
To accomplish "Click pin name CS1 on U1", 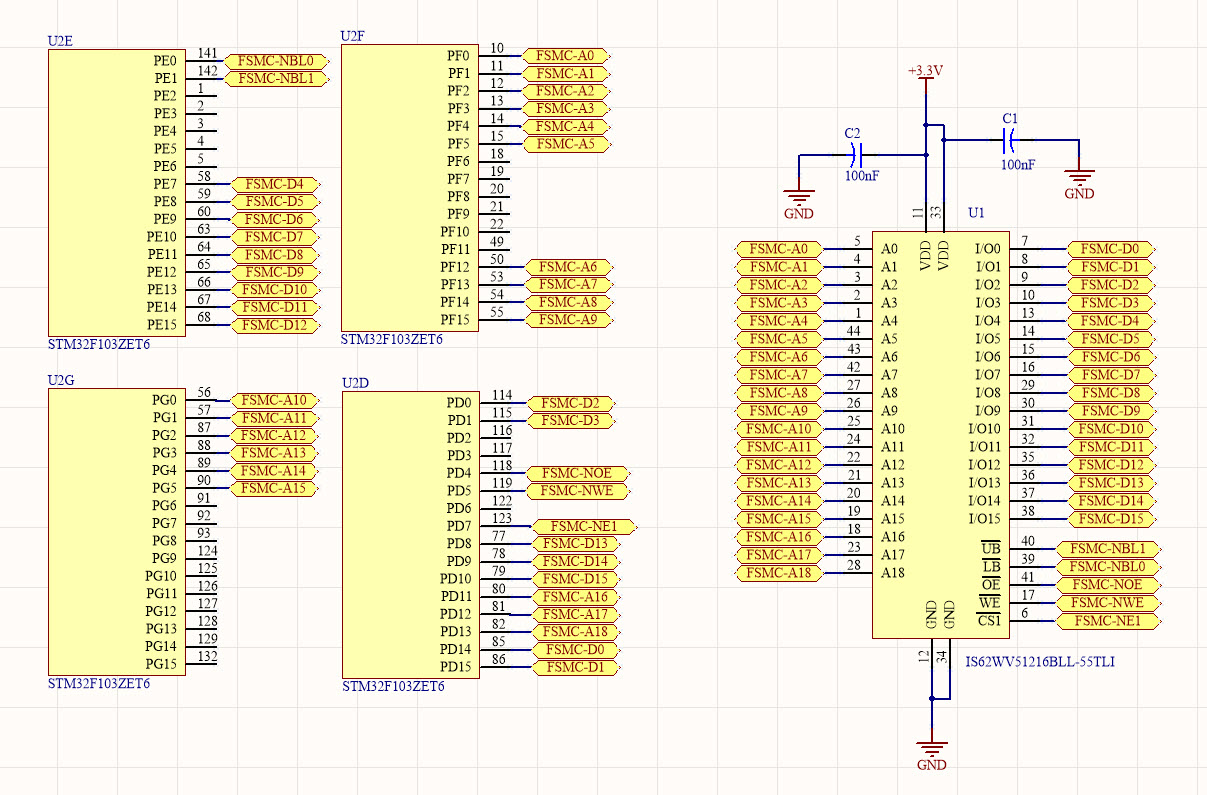I will click(989, 621).
